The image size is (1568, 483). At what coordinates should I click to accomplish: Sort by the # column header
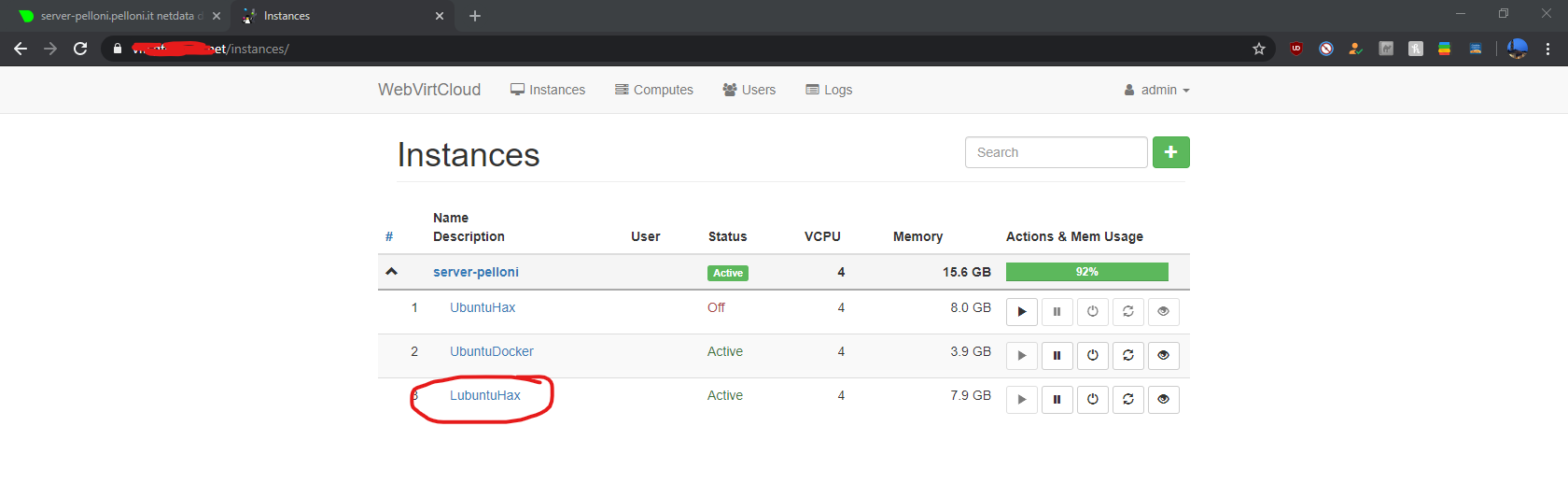[389, 236]
